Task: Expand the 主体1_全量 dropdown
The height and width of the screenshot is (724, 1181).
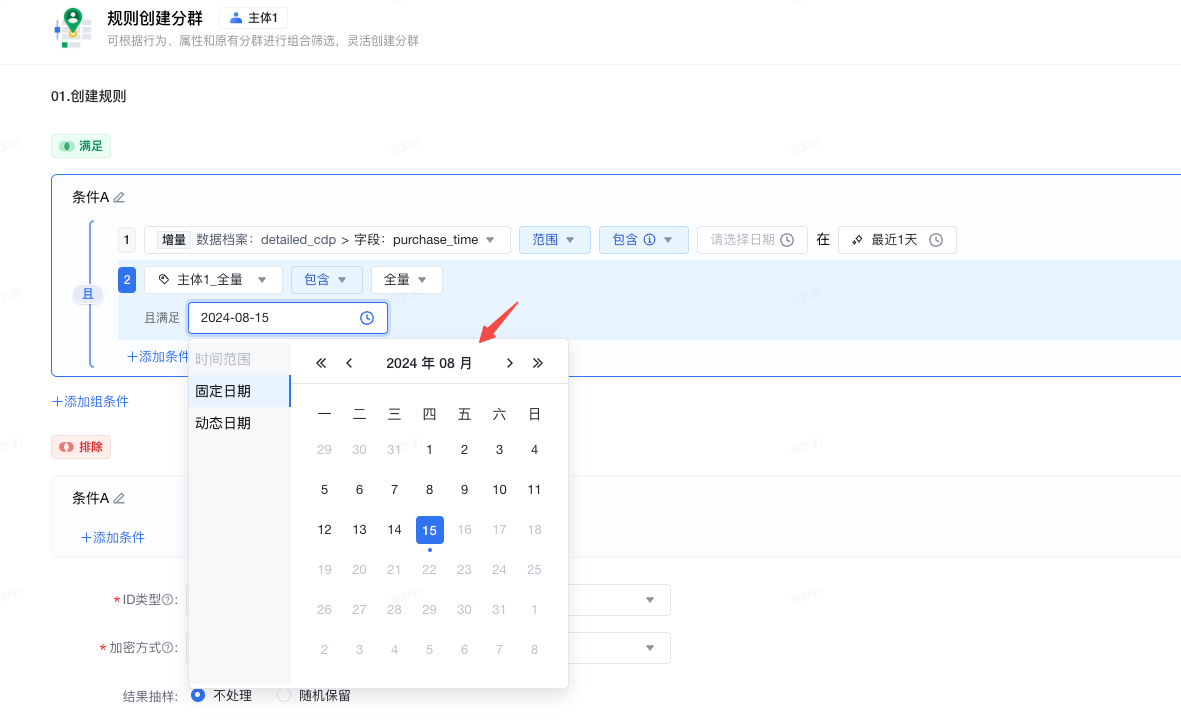Action: tap(213, 280)
